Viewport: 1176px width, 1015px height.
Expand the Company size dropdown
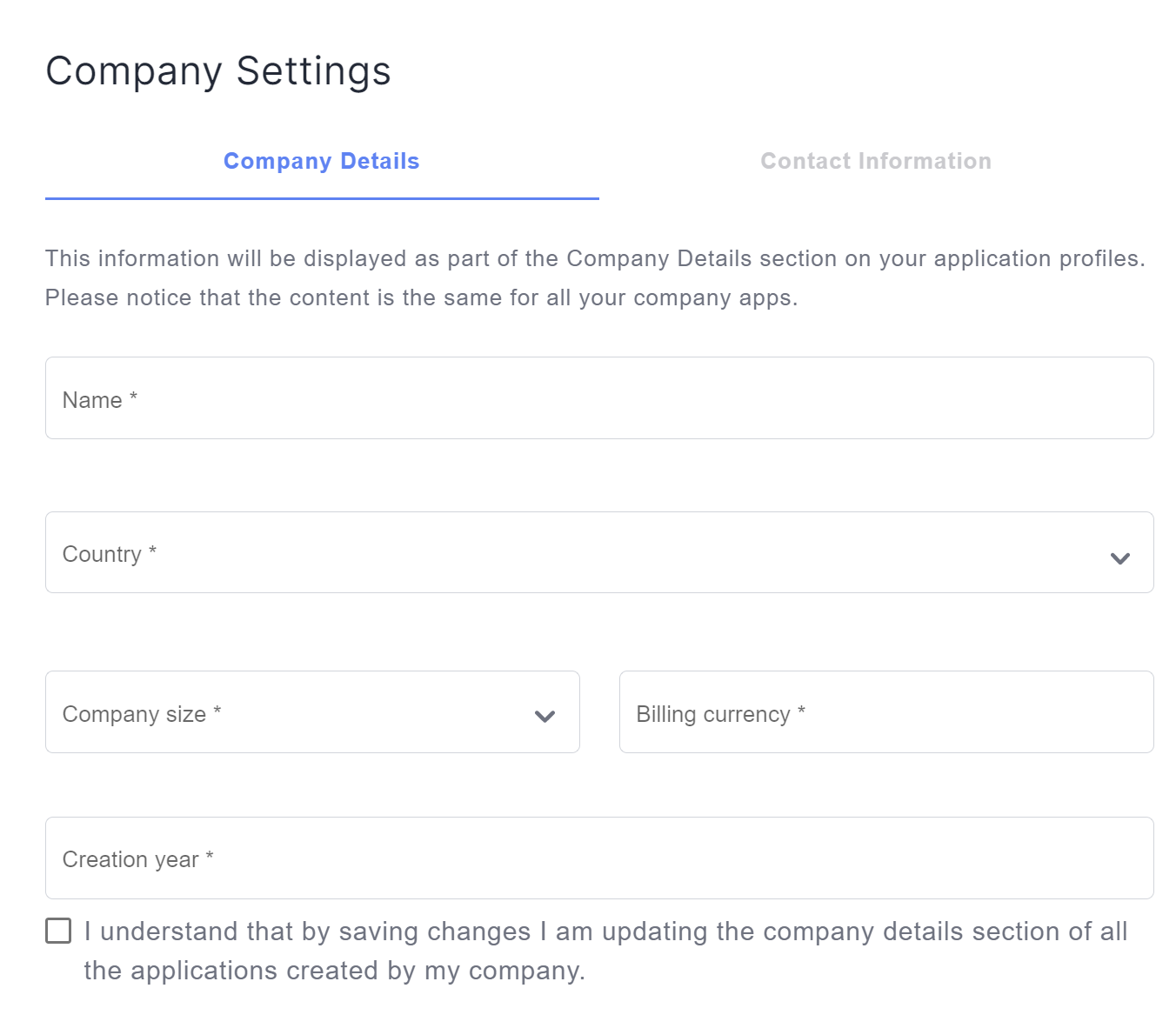pos(312,711)
